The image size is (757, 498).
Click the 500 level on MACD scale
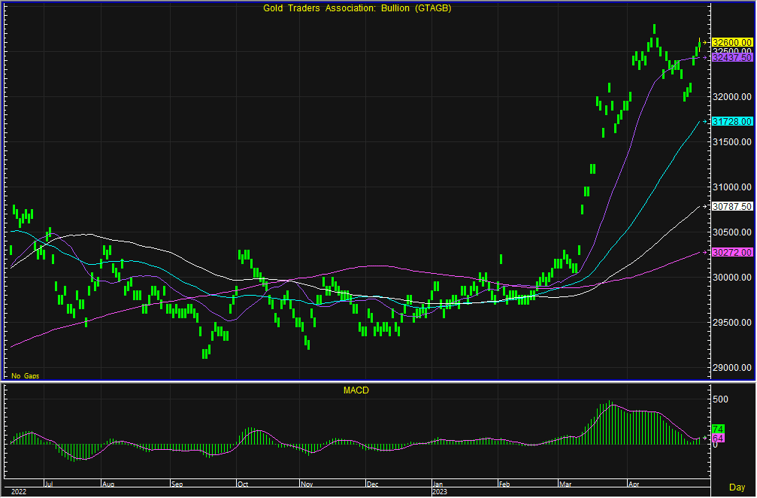tap(721, 399)
